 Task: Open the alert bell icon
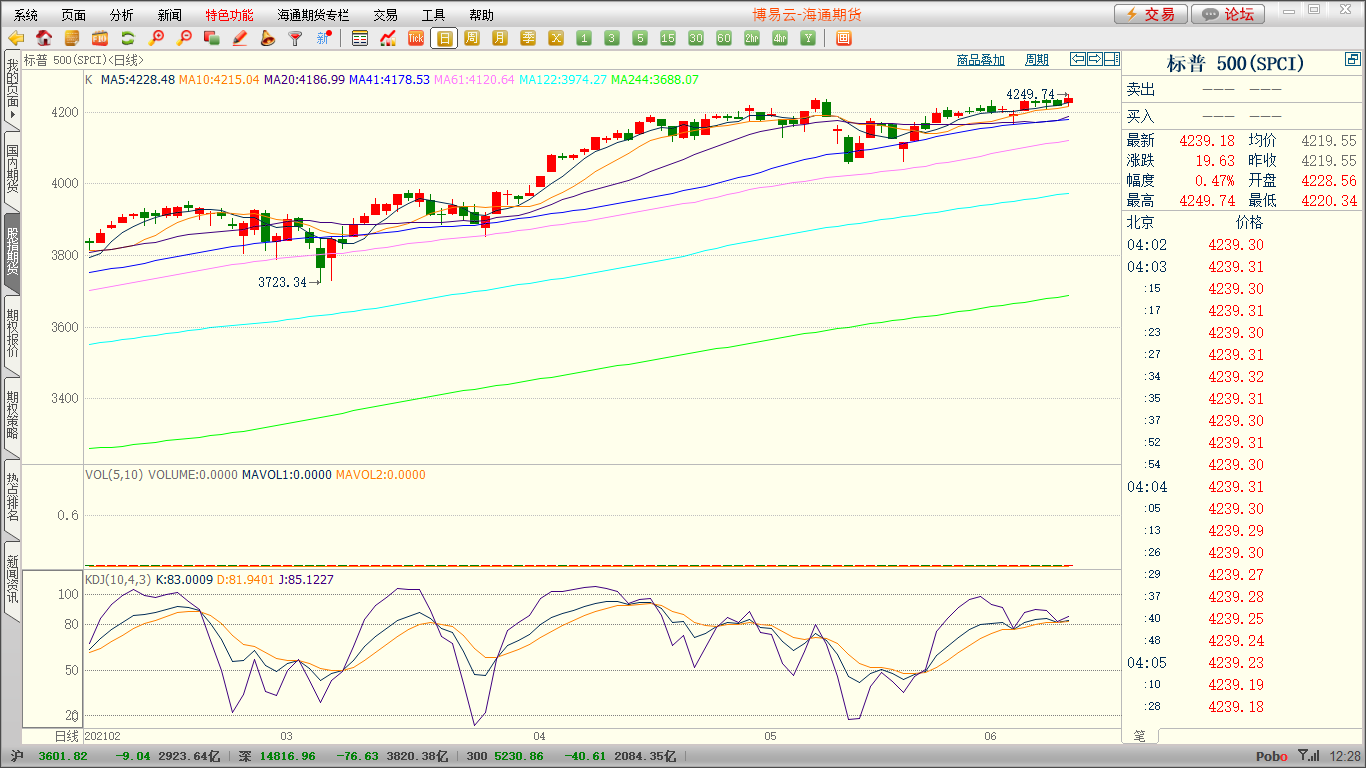pos(268,39)
